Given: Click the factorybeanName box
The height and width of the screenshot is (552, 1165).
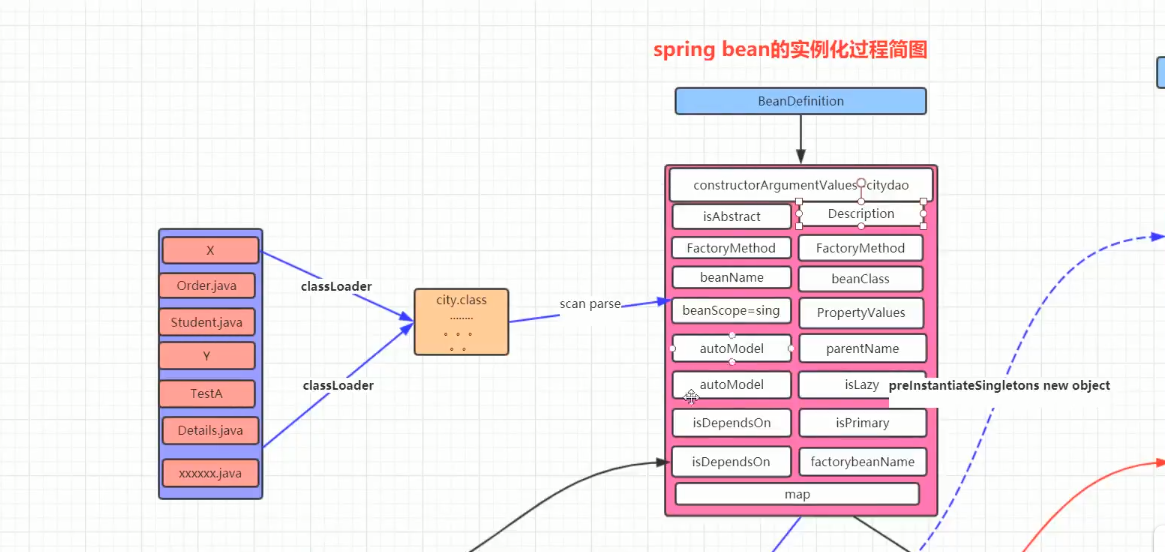Looking at the screenshot, I should coord(863,461).
